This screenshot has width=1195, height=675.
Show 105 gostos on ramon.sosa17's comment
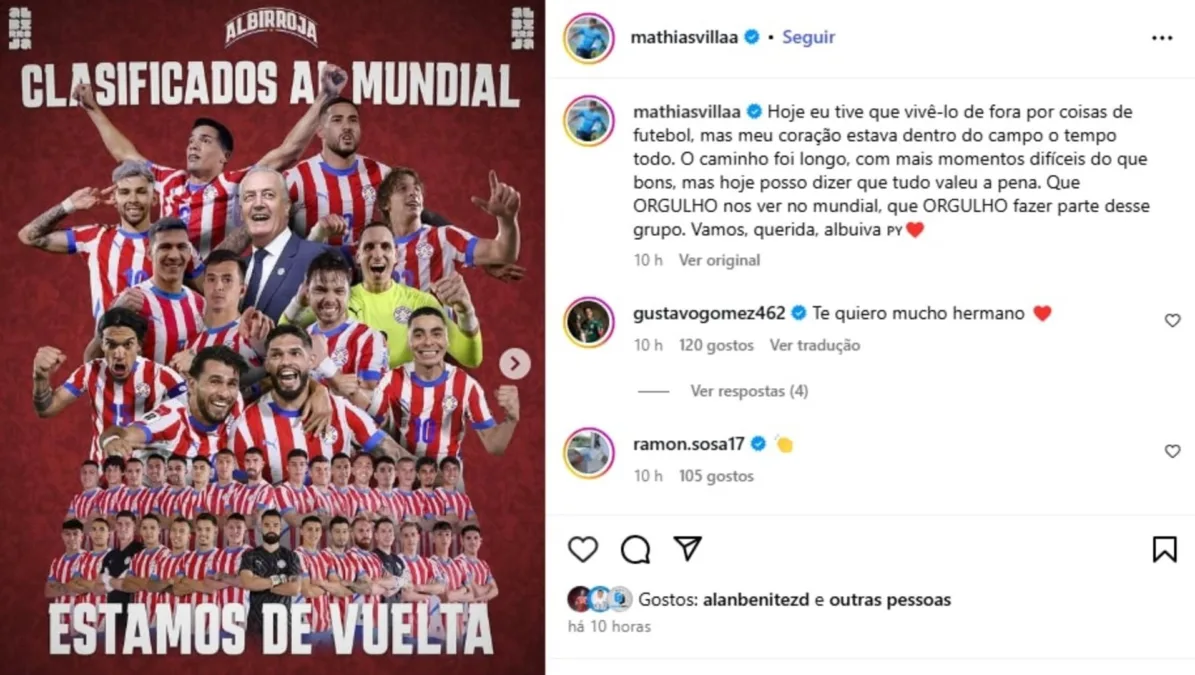pyautogui.click(x=716, y=476)
